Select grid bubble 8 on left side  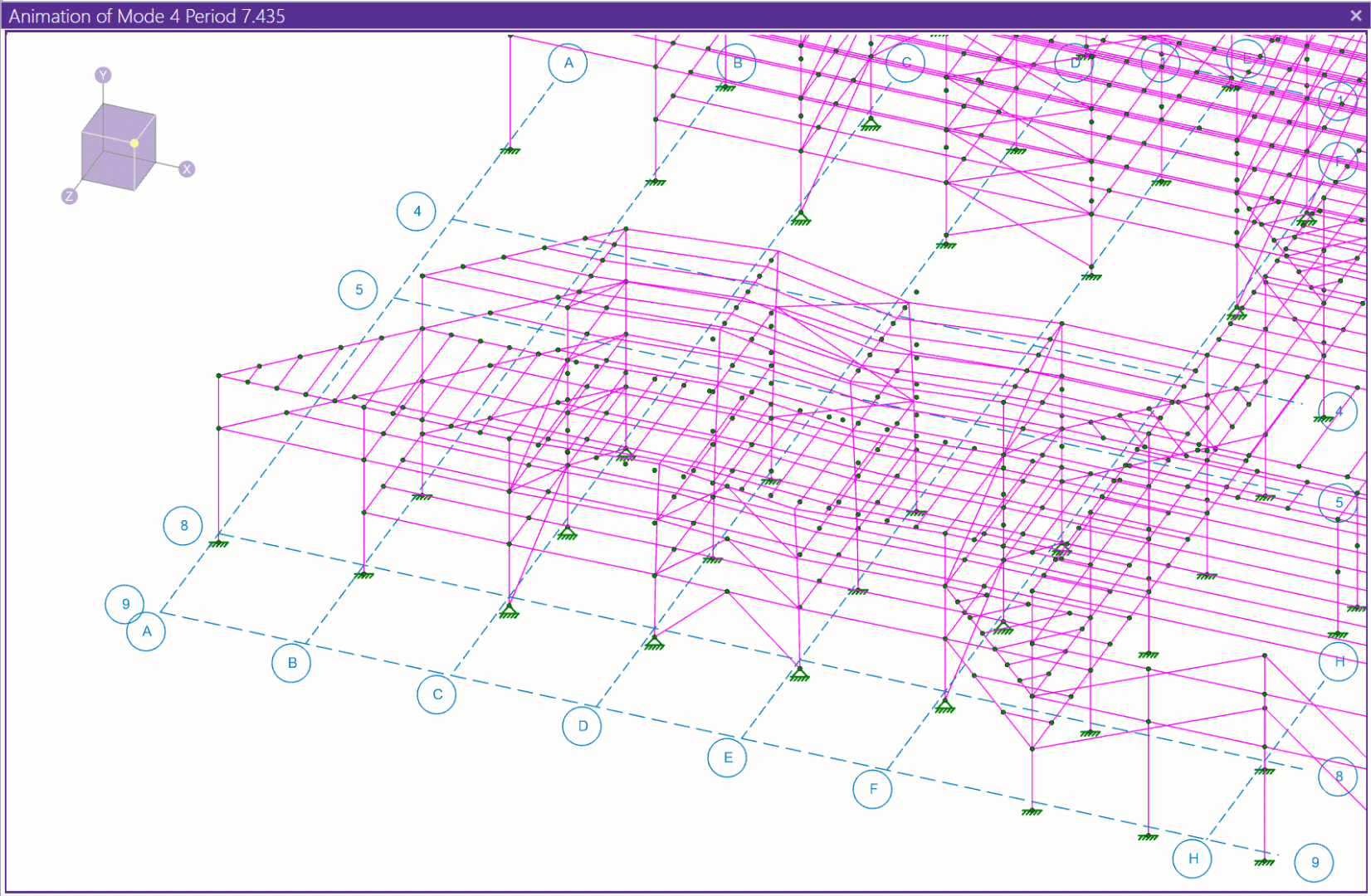pyautogui.click(x=183, y=525)
